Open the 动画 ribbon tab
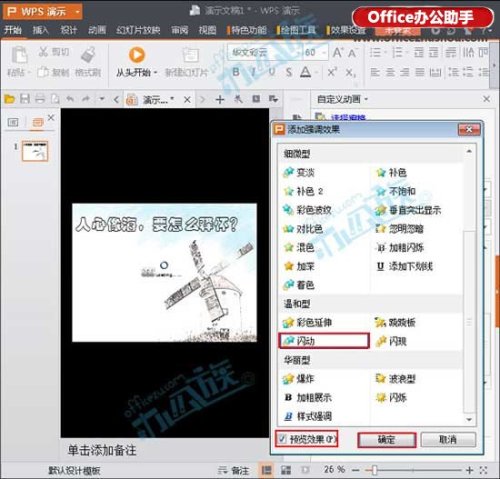This screenshot has height=479, width=500. point(97,30)
